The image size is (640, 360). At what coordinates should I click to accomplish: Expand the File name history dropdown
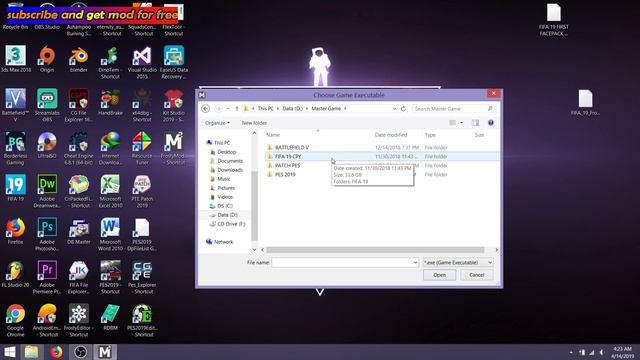(415, 262)
